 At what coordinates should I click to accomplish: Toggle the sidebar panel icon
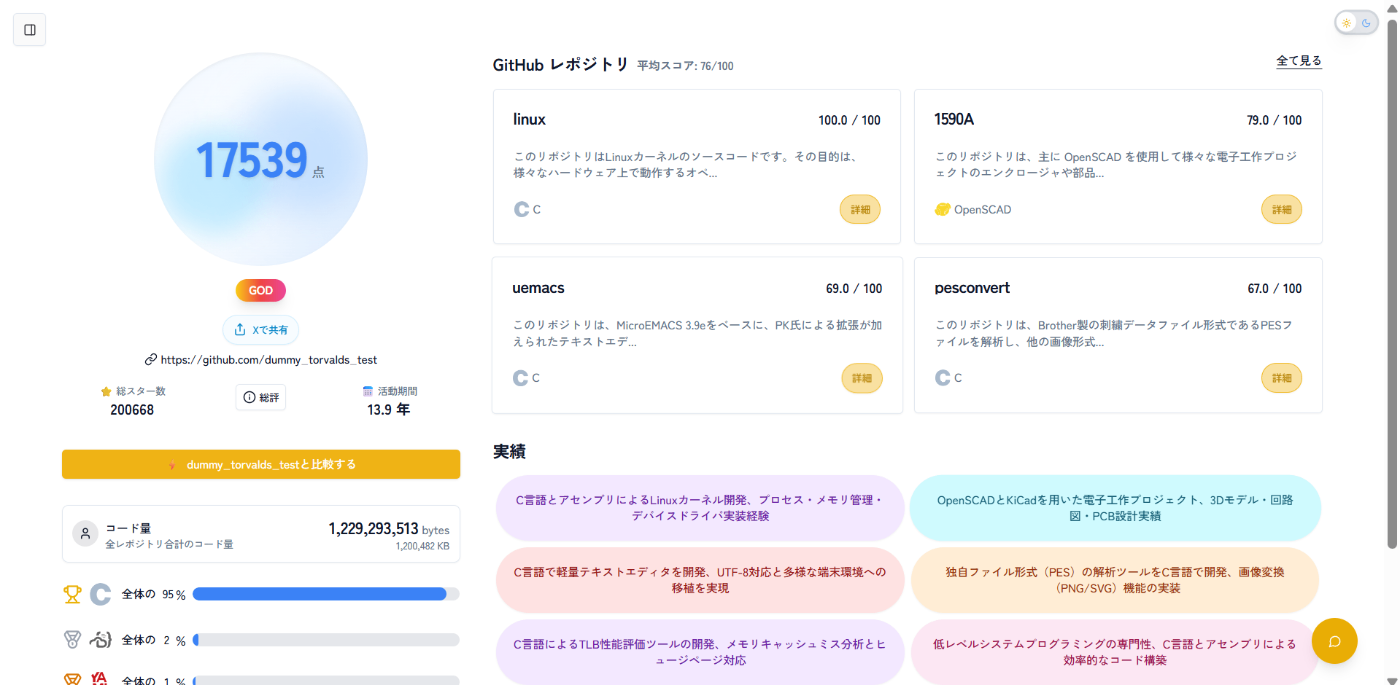click(29, 30)
